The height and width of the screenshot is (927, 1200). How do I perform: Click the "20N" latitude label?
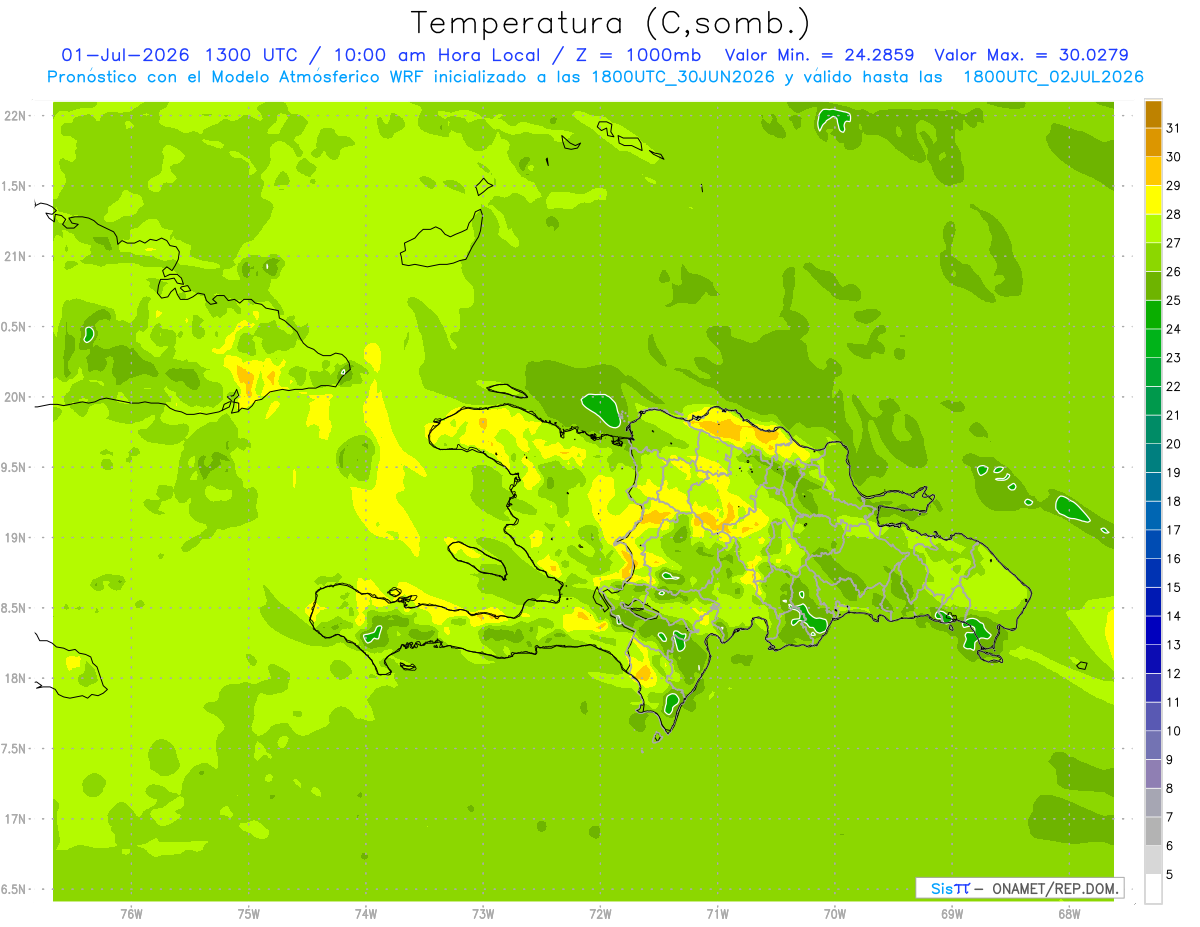[x=16, y=397]
